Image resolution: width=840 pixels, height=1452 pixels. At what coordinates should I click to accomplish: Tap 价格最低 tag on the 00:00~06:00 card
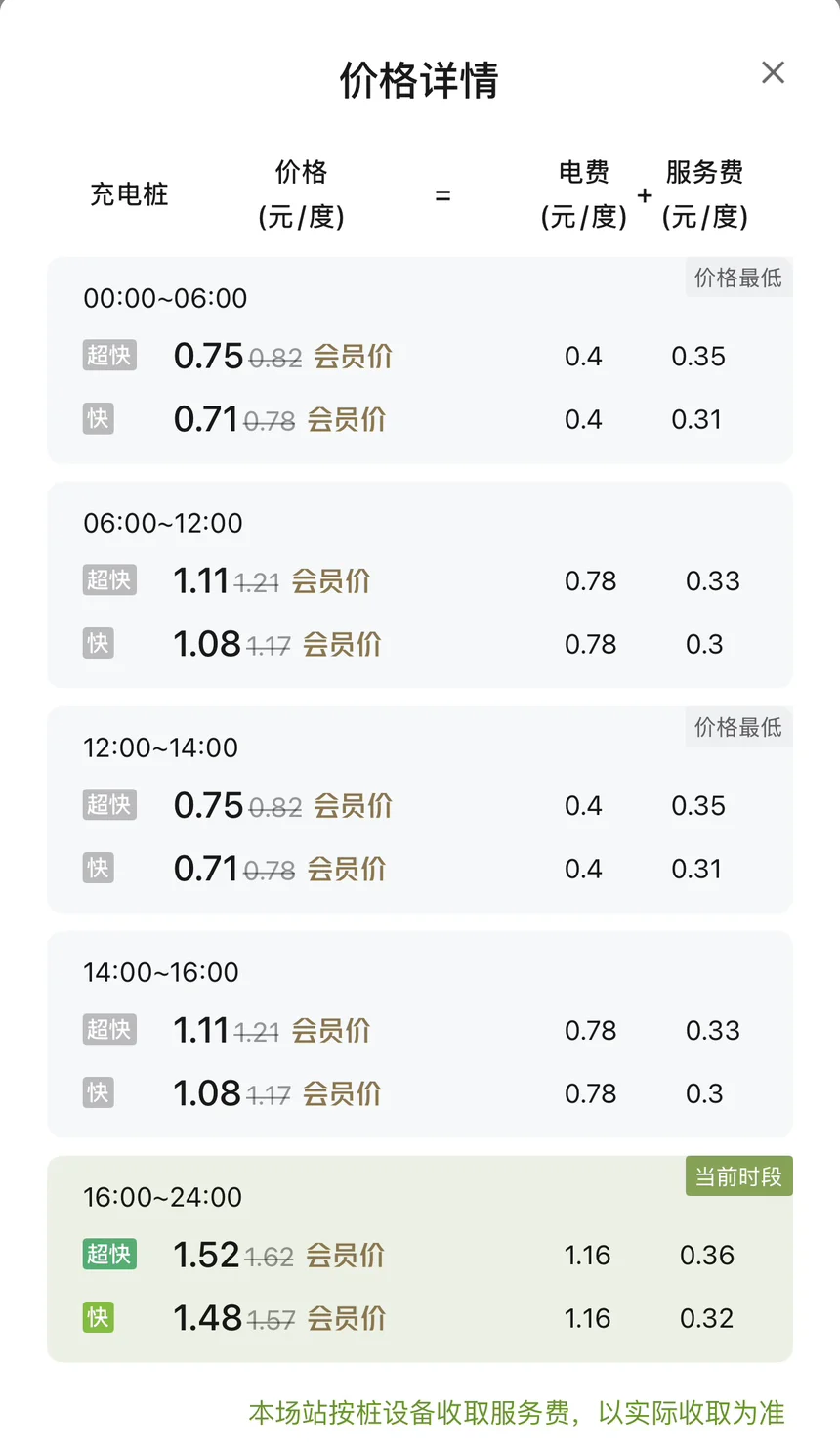738,278
